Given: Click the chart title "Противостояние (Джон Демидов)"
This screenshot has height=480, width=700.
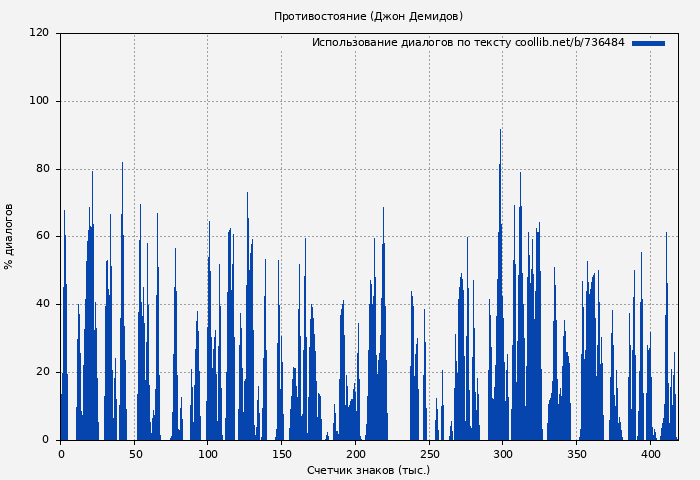Looking at the screenshot, I should pyautogui.click(x=368, y=16).
